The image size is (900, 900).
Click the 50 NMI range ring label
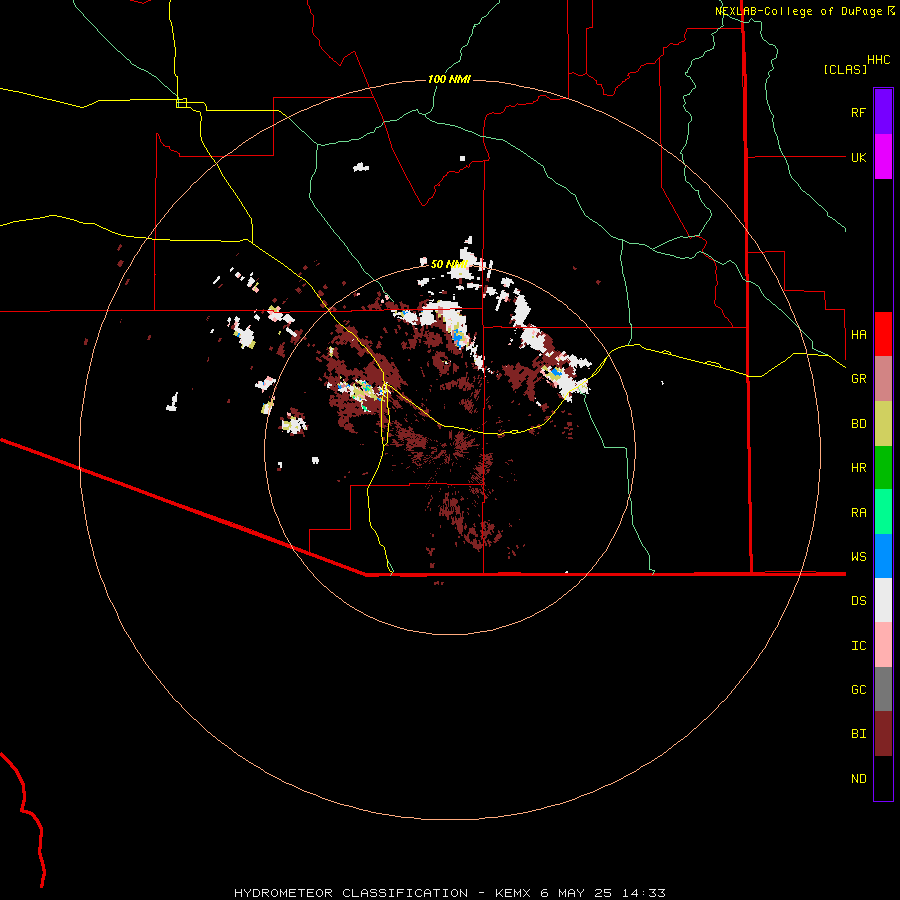point(449,264)
